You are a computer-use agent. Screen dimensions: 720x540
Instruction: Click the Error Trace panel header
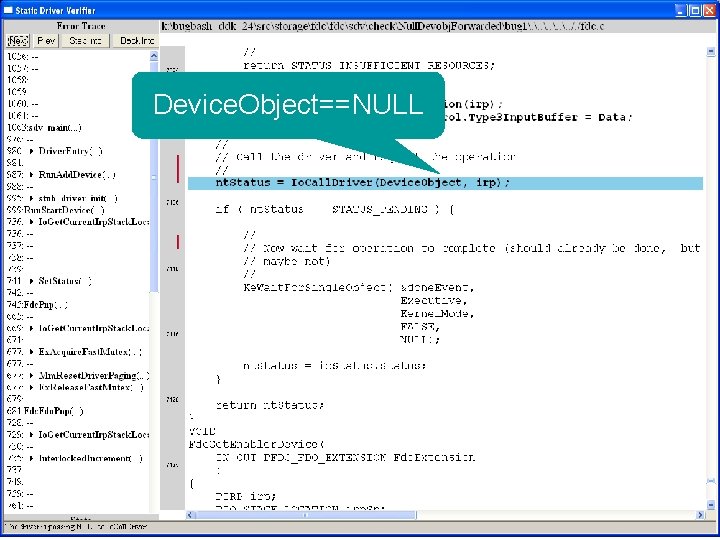pyautogui.click(x=81, y=26)
